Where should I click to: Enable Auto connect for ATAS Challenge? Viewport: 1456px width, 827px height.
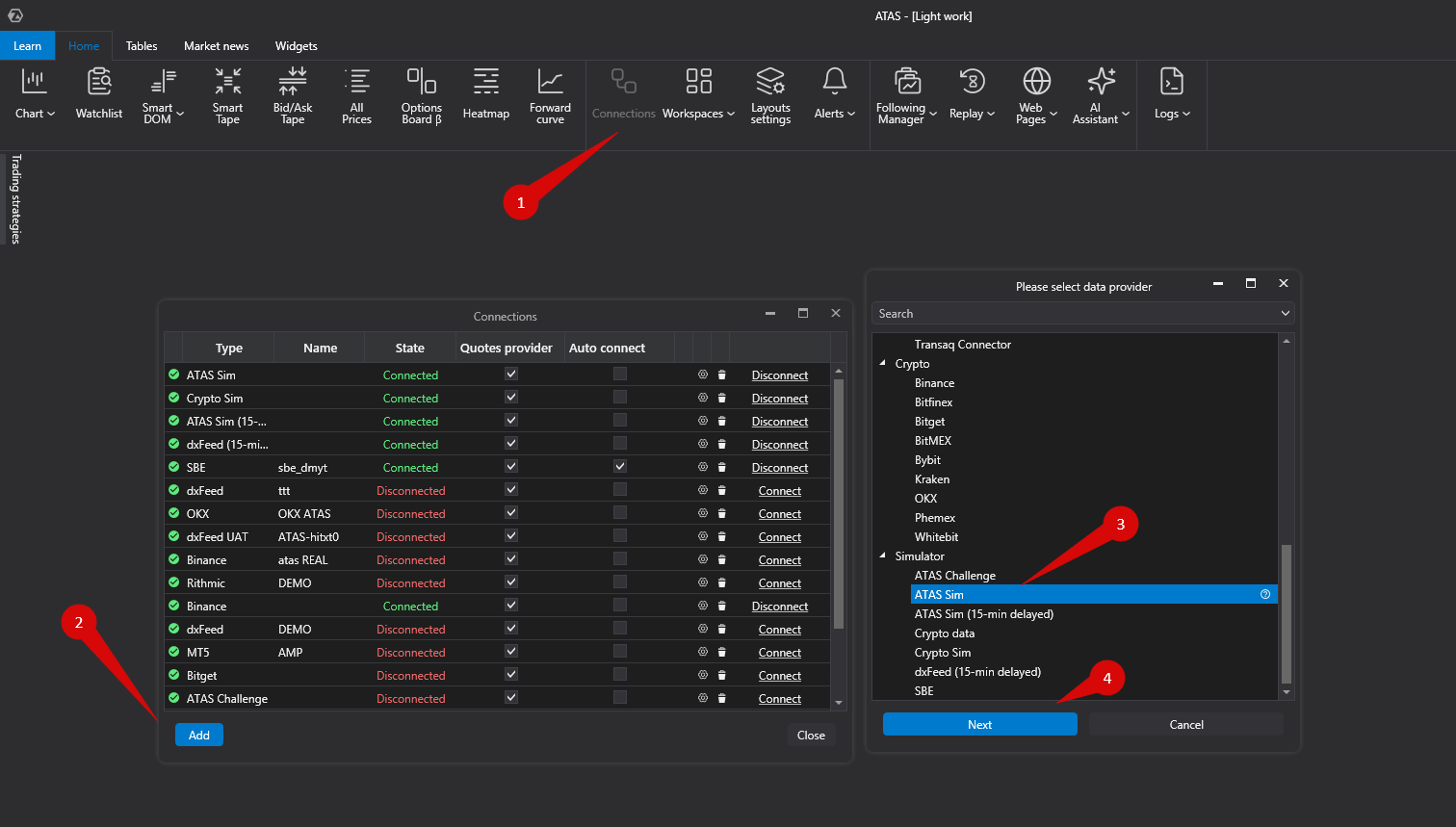point(620,697)
